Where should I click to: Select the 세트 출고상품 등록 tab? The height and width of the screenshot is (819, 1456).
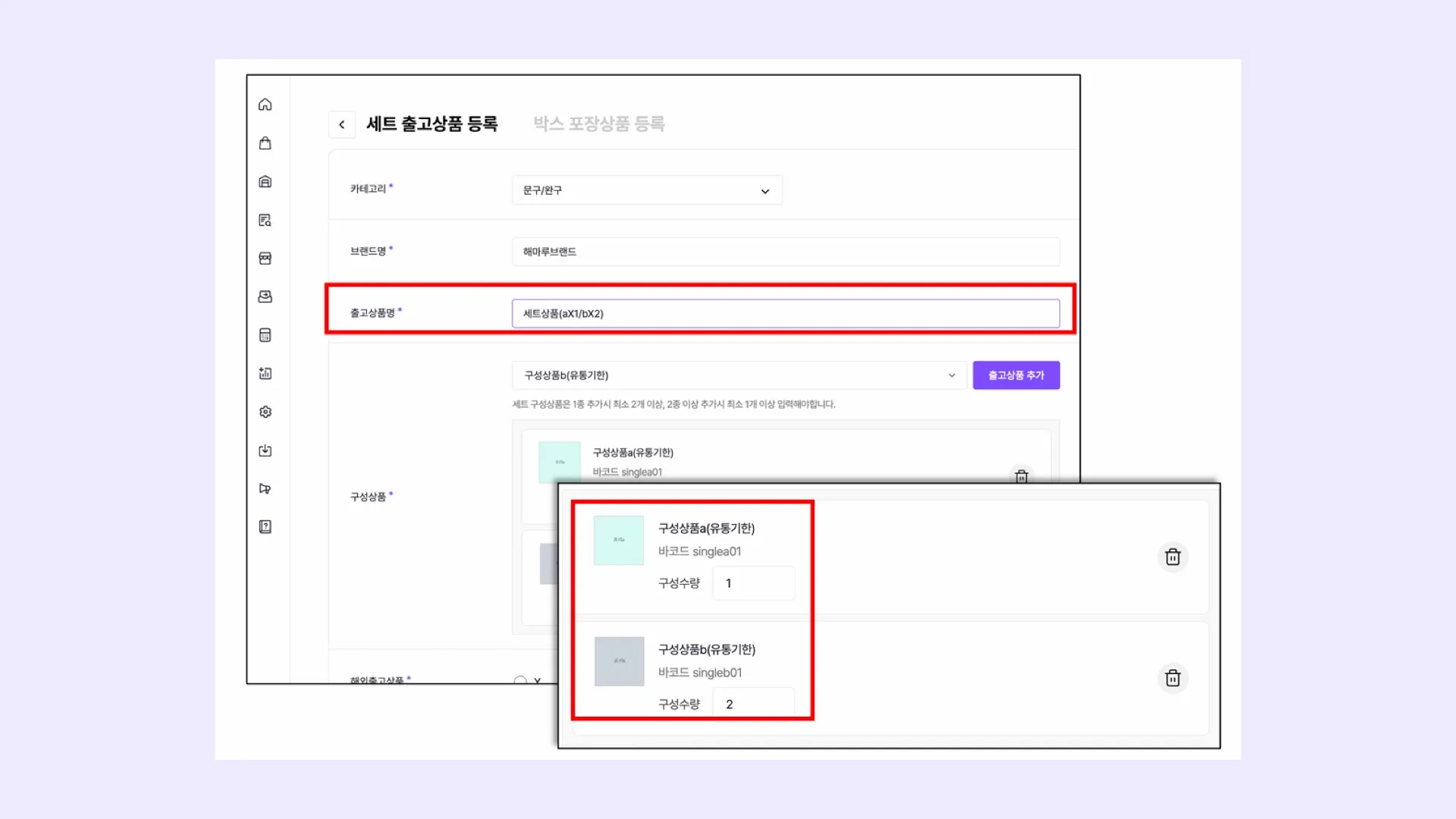click(x=431, y=124)
